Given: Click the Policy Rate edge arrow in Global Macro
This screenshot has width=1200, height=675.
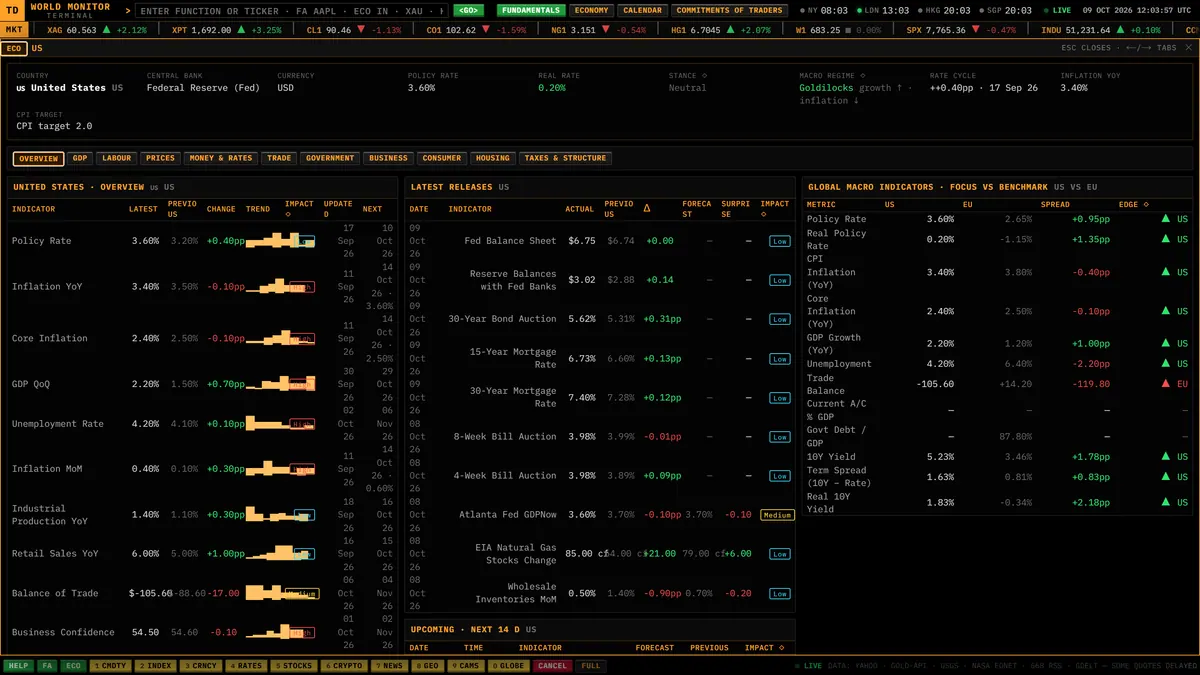Looking at the screenshot, I should click(x=1165, y=219).
